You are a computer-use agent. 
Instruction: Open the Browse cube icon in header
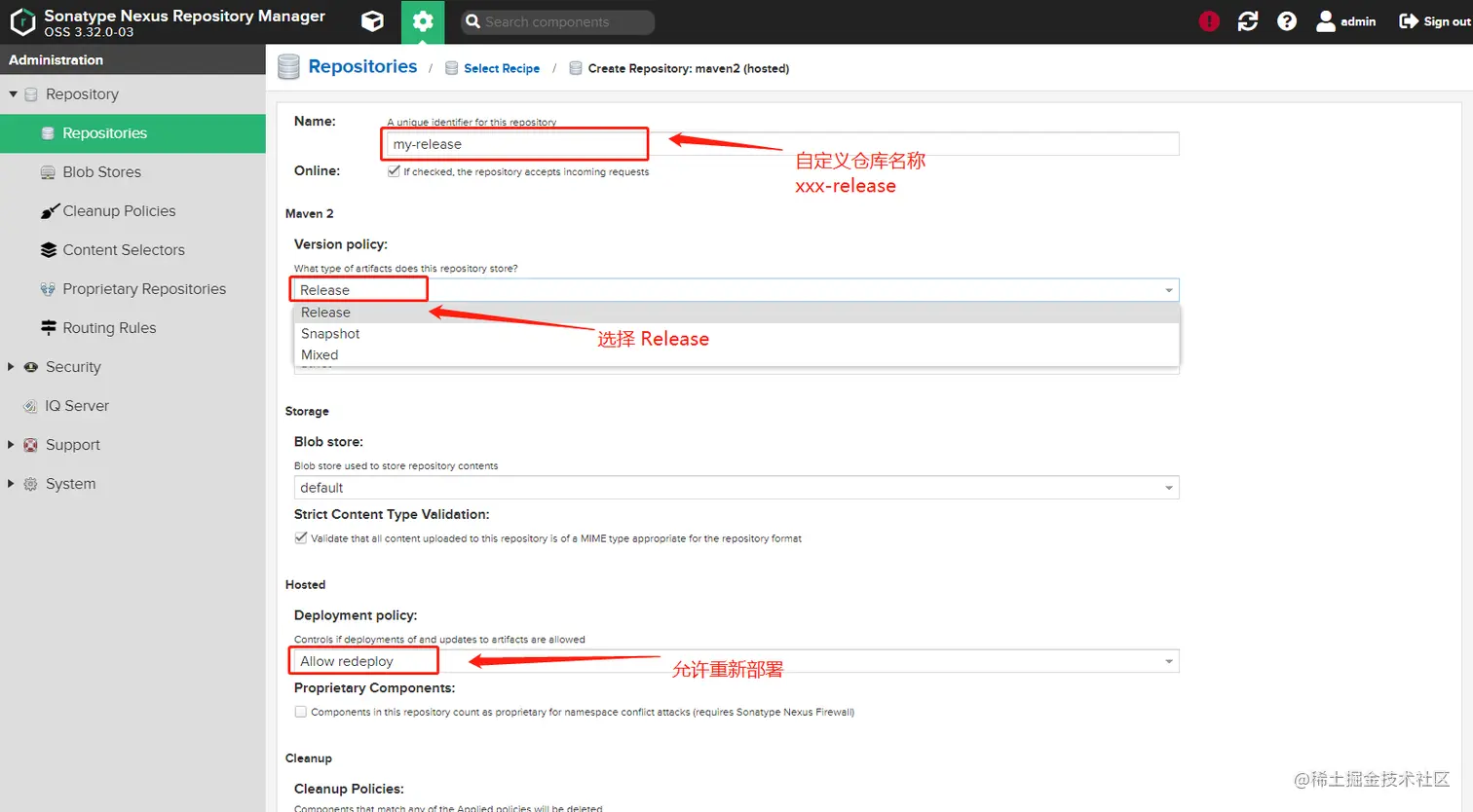(x=372, y=21)
